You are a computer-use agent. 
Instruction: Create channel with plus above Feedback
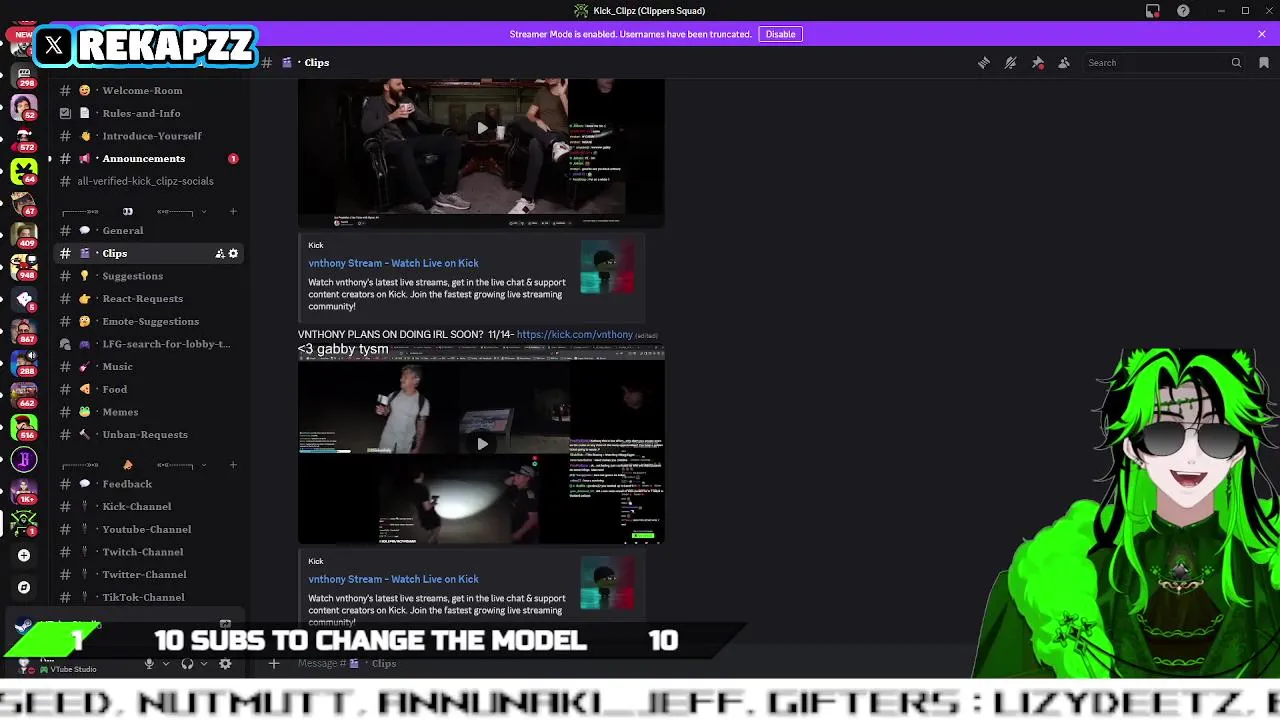[233, 465]
